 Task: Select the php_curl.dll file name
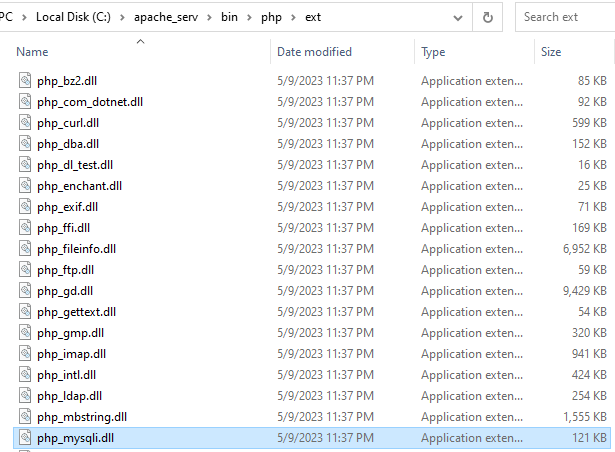coord(68,123)
